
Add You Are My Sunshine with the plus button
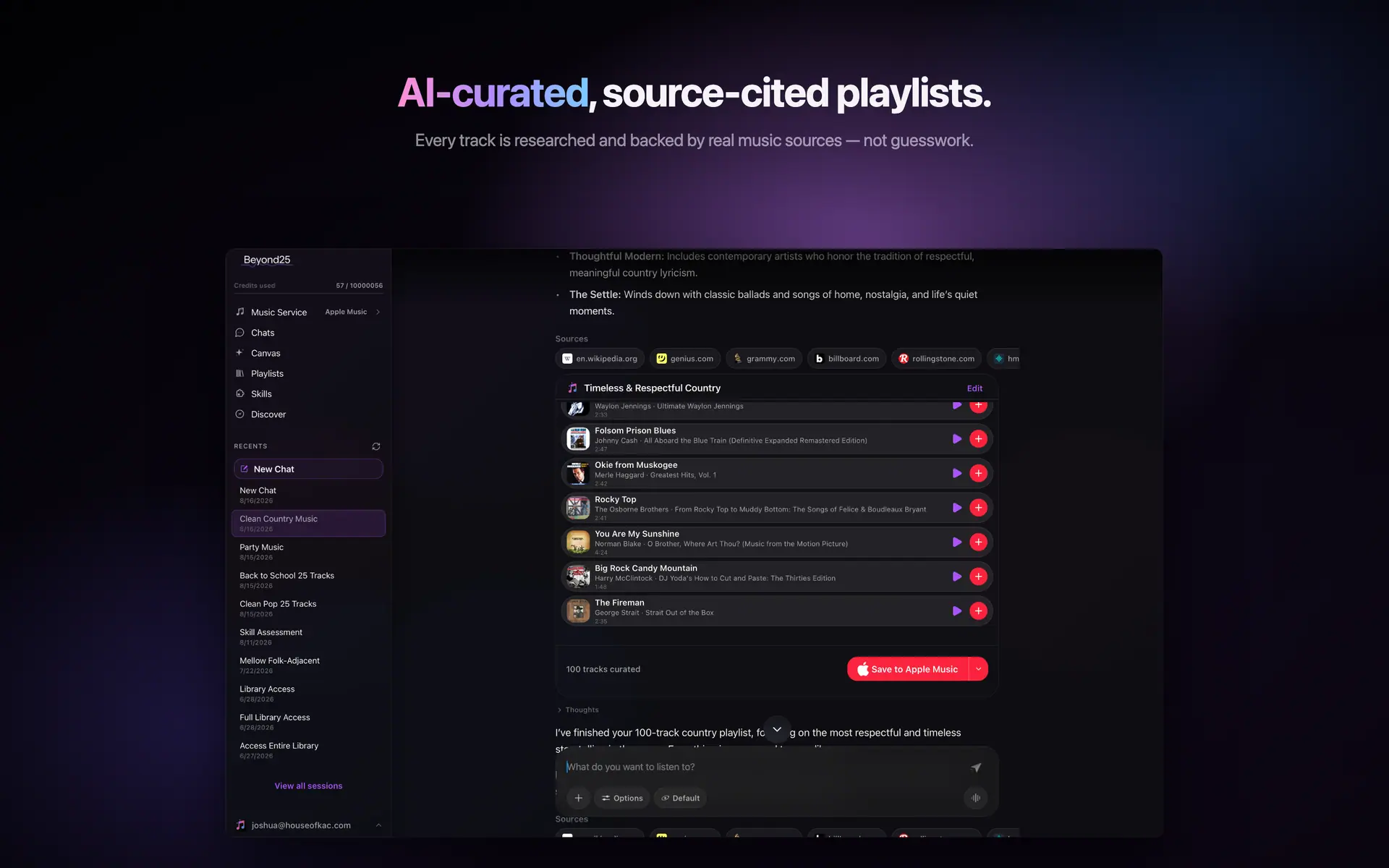[978, 542]
